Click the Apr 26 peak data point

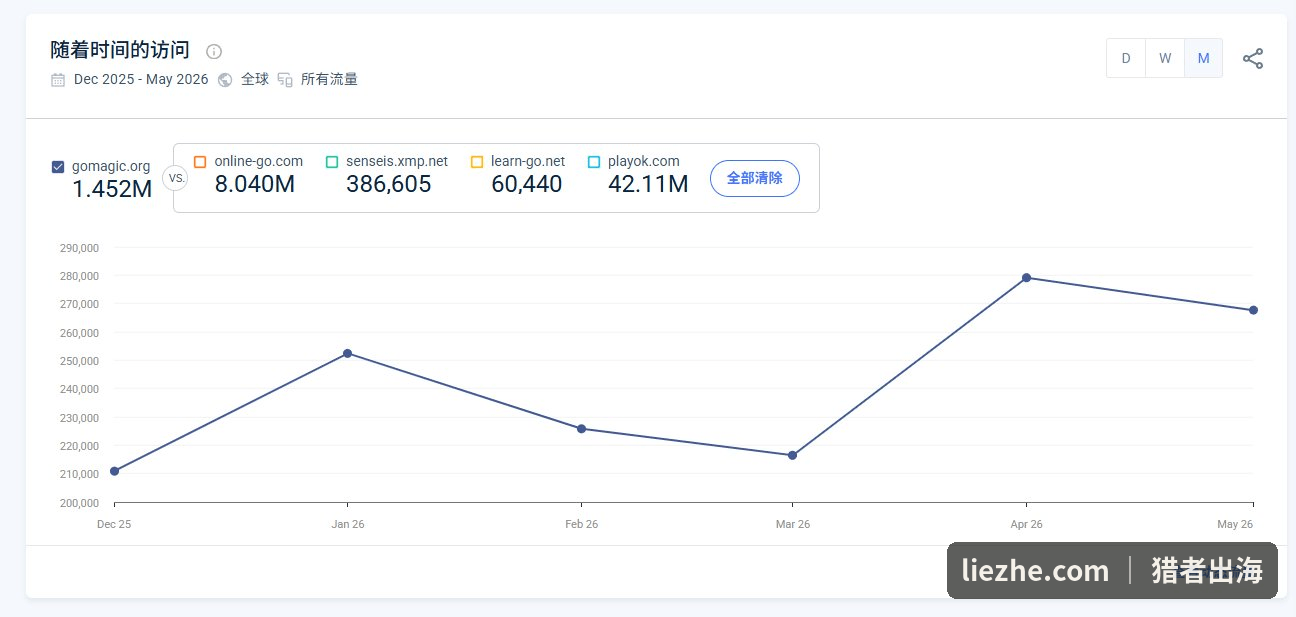[1026, 278]
